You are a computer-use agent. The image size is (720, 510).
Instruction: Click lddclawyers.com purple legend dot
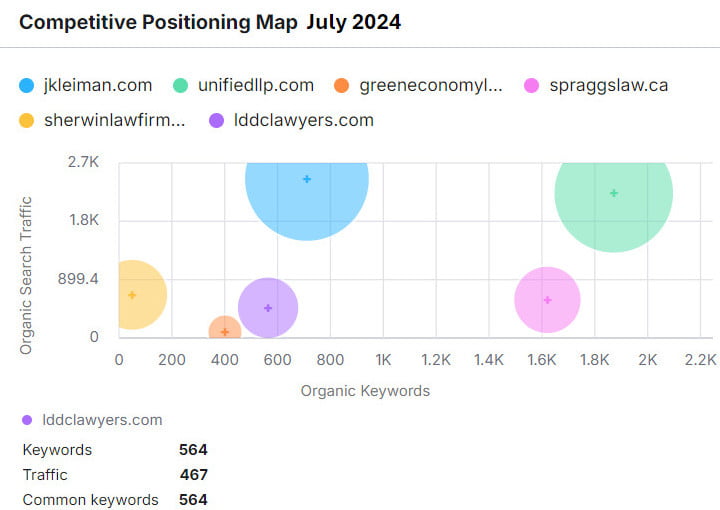tap(216, 121)
